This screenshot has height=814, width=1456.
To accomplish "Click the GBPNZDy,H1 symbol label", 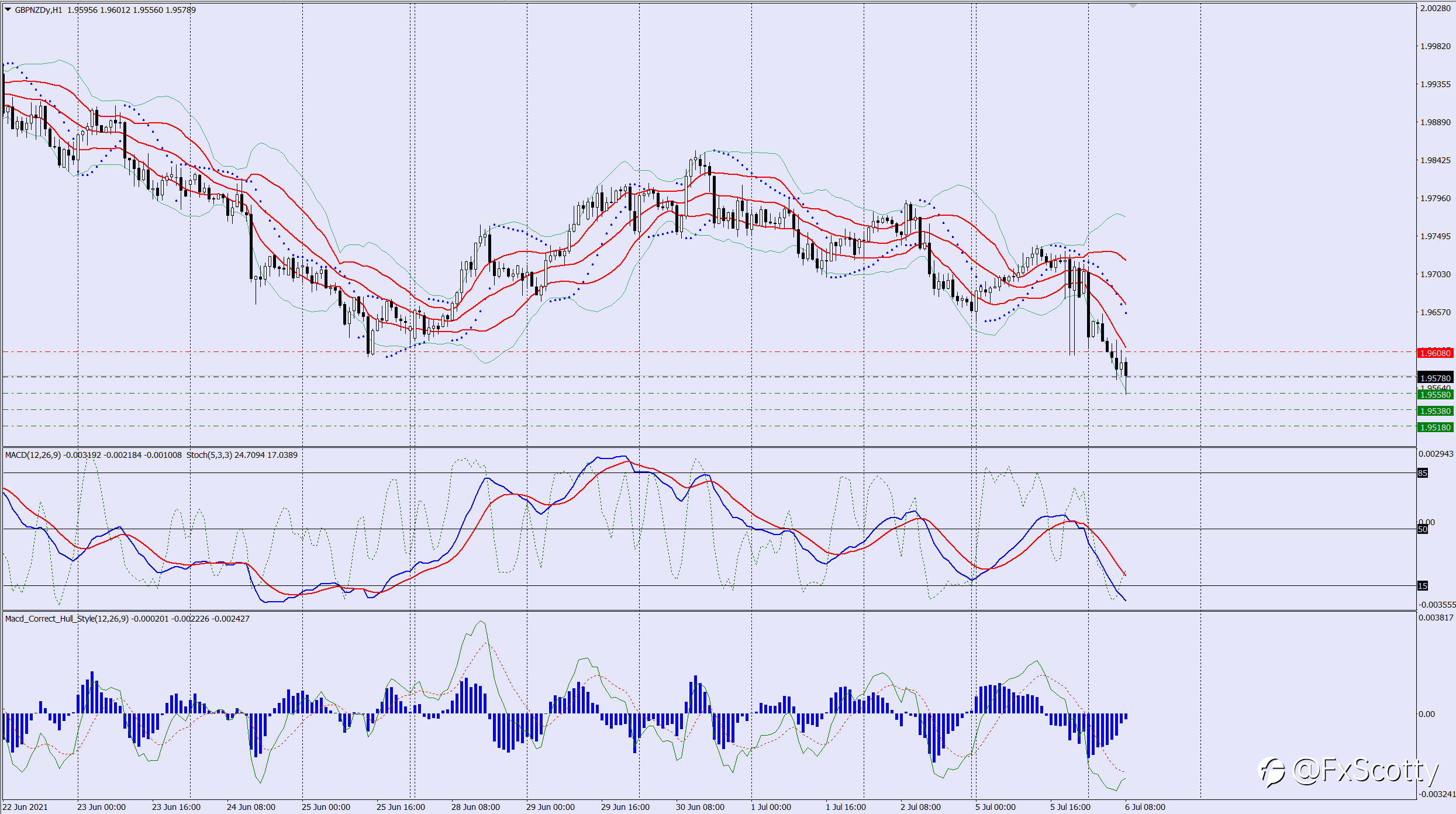I will pos(39,10).
